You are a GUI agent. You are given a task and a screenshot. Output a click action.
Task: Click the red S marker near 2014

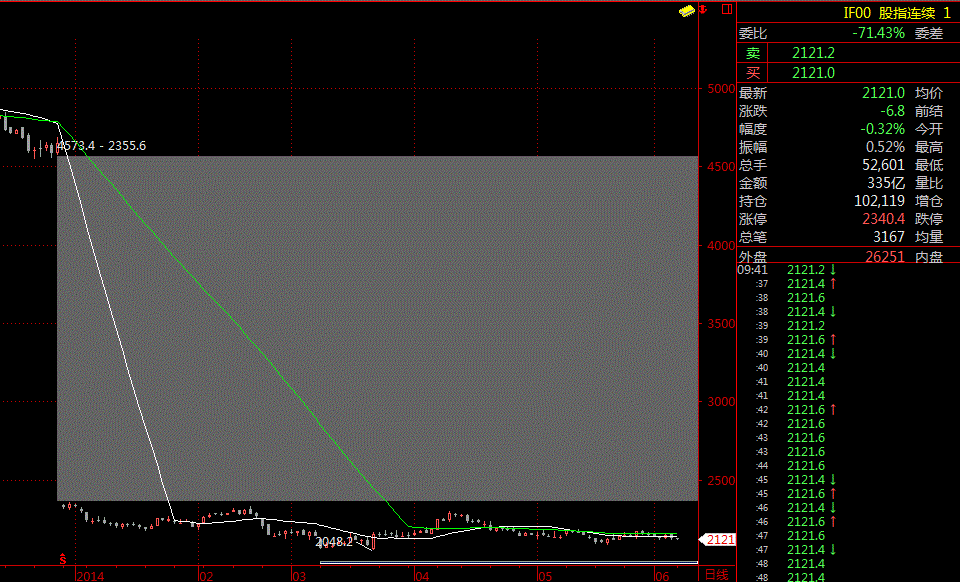[63, 558]
